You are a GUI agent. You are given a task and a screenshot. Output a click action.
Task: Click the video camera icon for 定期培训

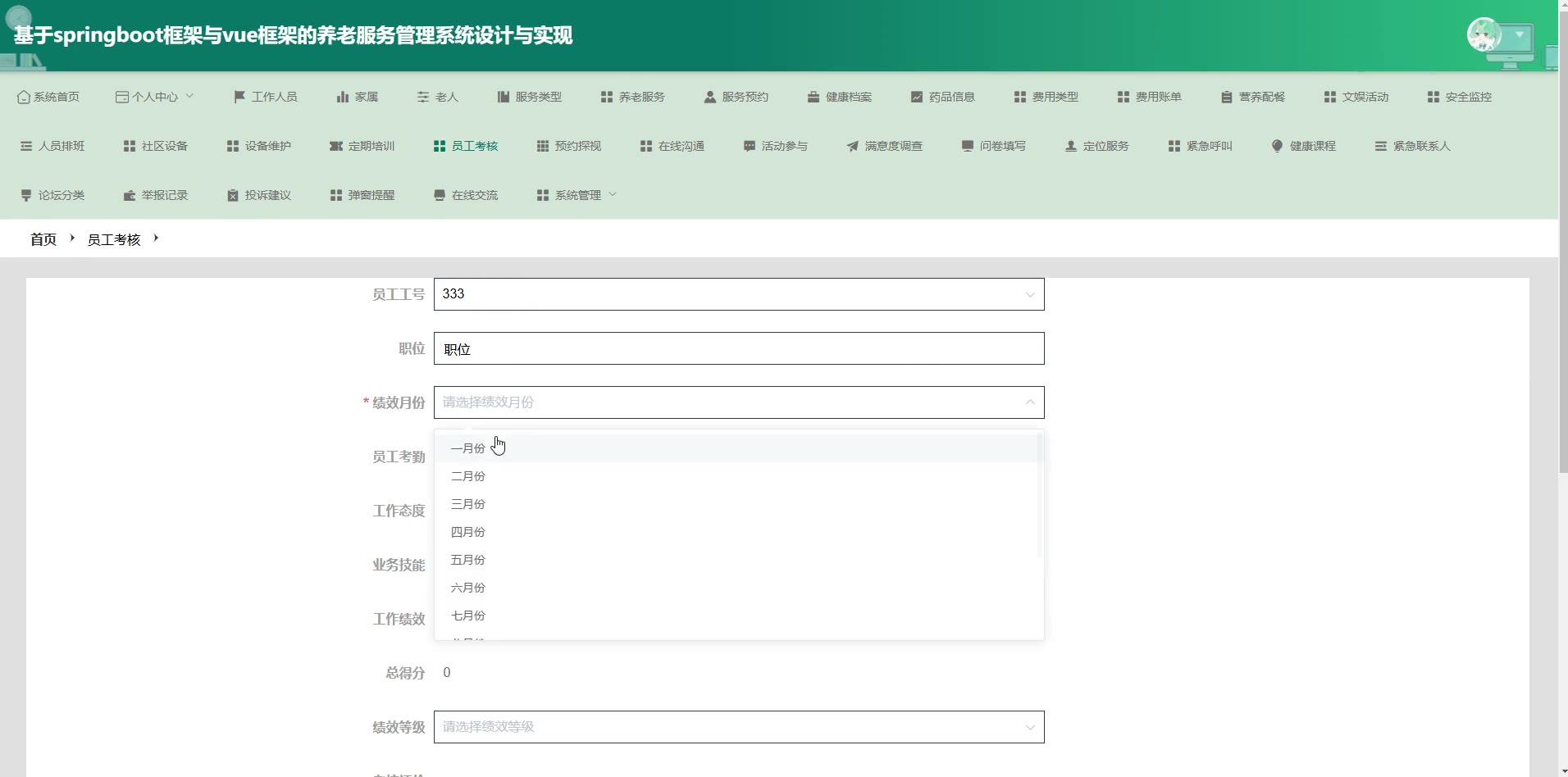point(335,146)
